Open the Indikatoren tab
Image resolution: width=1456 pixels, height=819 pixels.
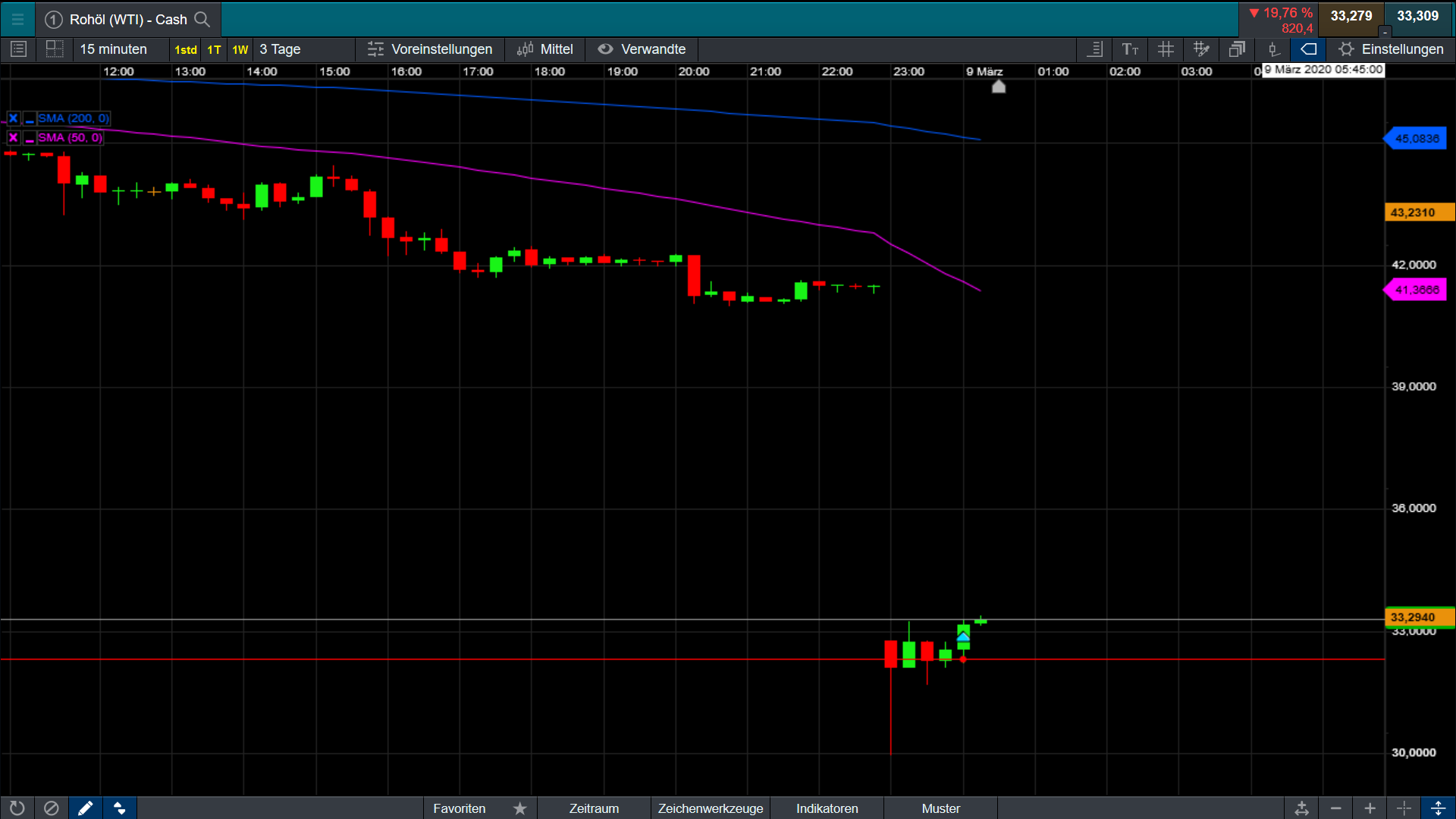tap(827, 808)
